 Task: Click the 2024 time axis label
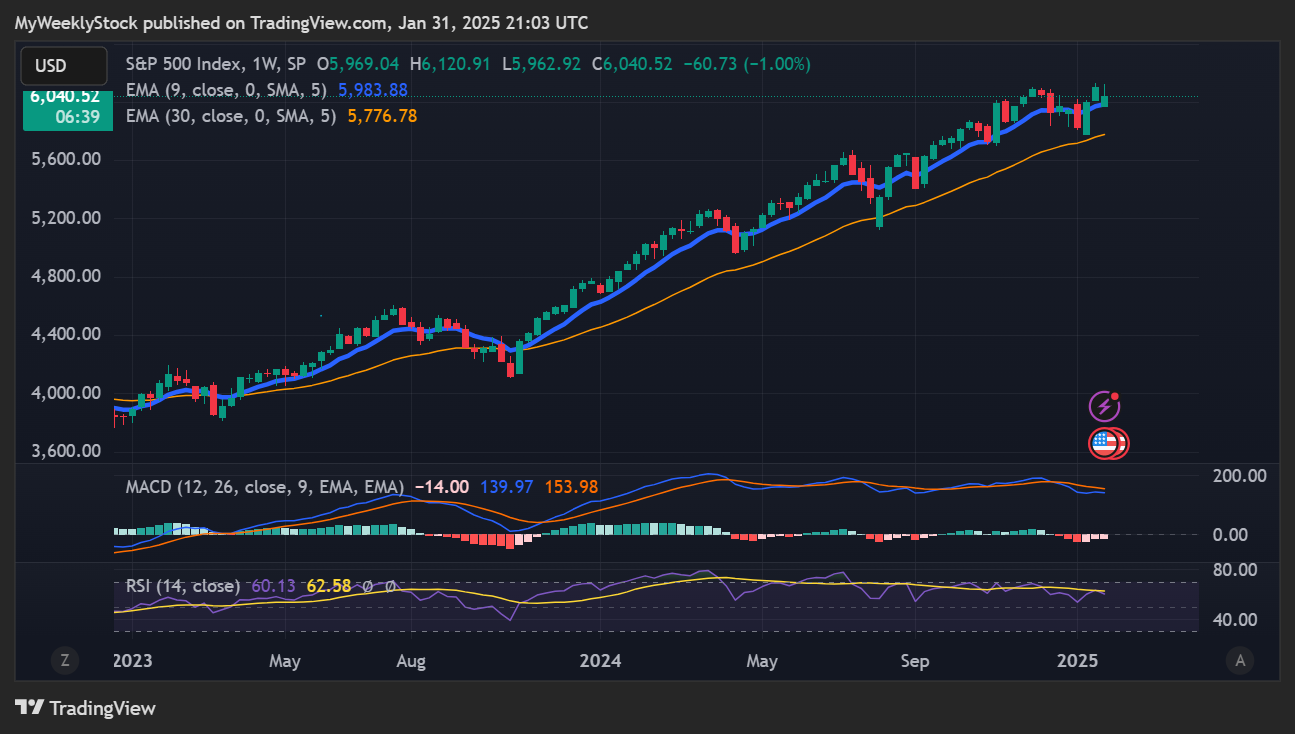point(602,661)
